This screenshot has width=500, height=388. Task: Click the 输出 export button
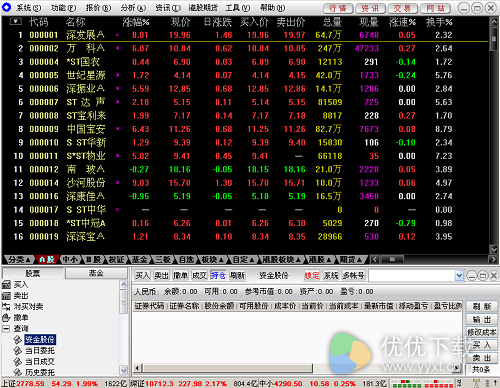coord(482,319)
